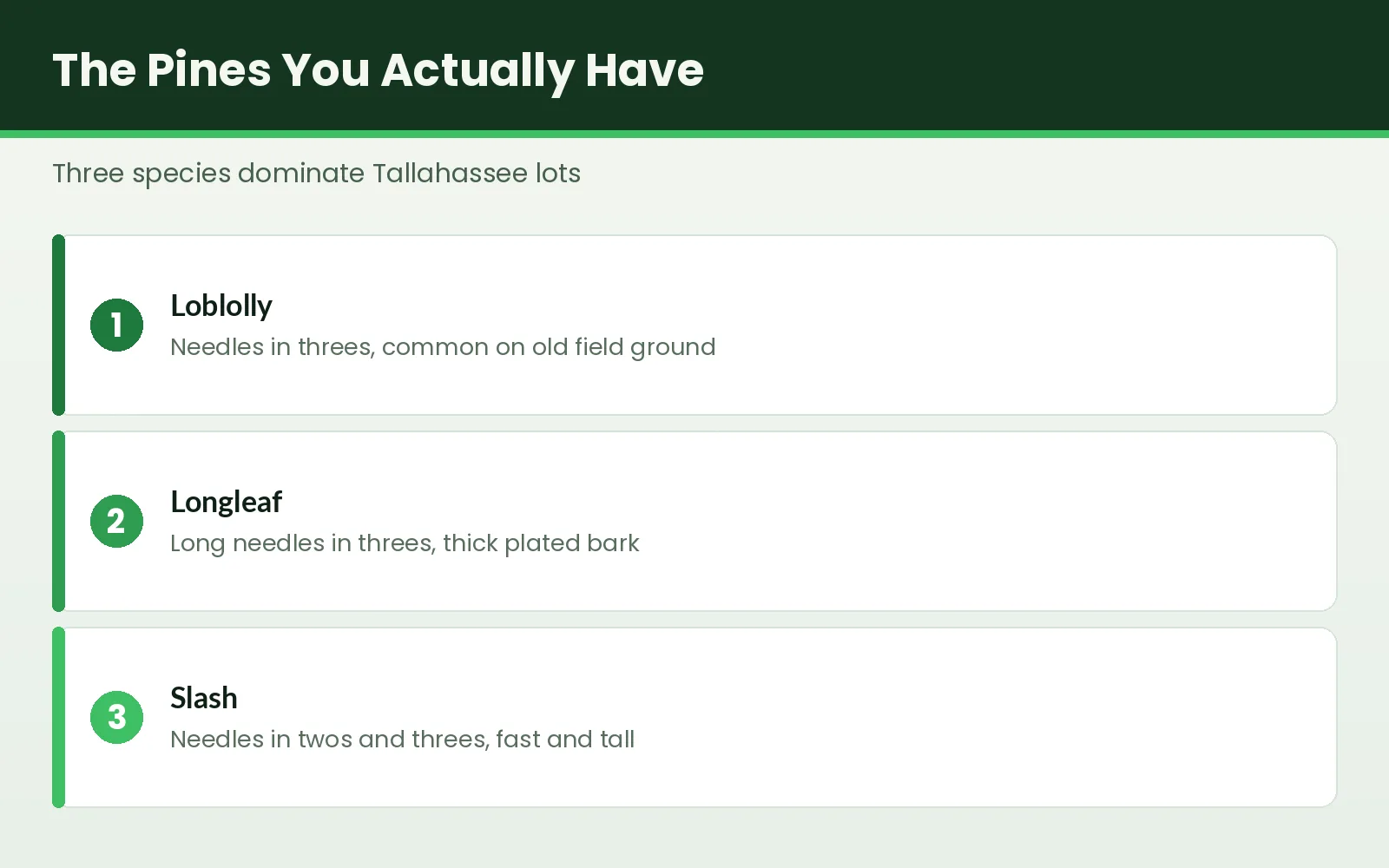The image size is (1389, 868).
Task: Click the light green bar on Slash card
Action: click(58, 717)
